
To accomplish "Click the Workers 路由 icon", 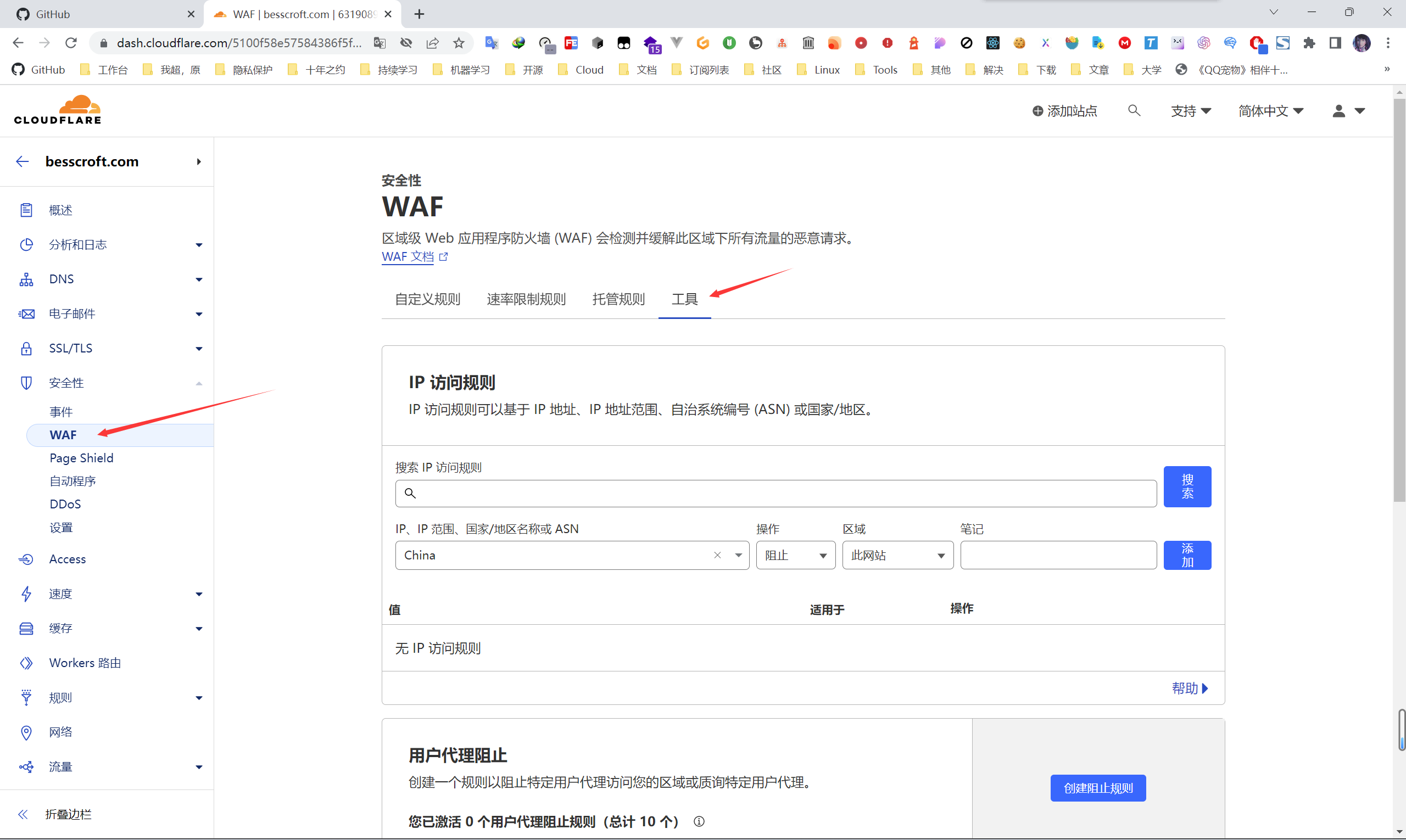I will pyautogui.click(x=26, y=663).
